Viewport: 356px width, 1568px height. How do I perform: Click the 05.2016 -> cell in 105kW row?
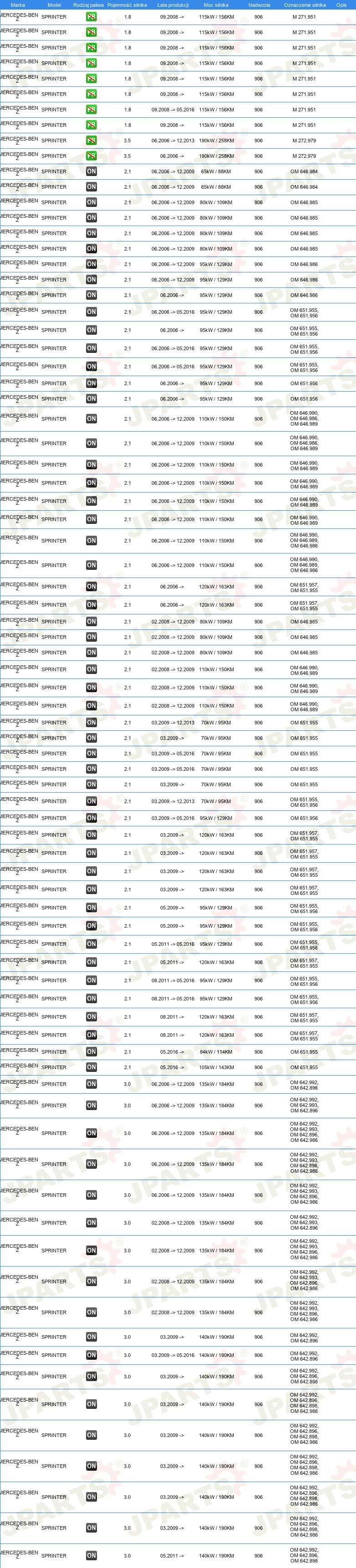click(172, 1067)
